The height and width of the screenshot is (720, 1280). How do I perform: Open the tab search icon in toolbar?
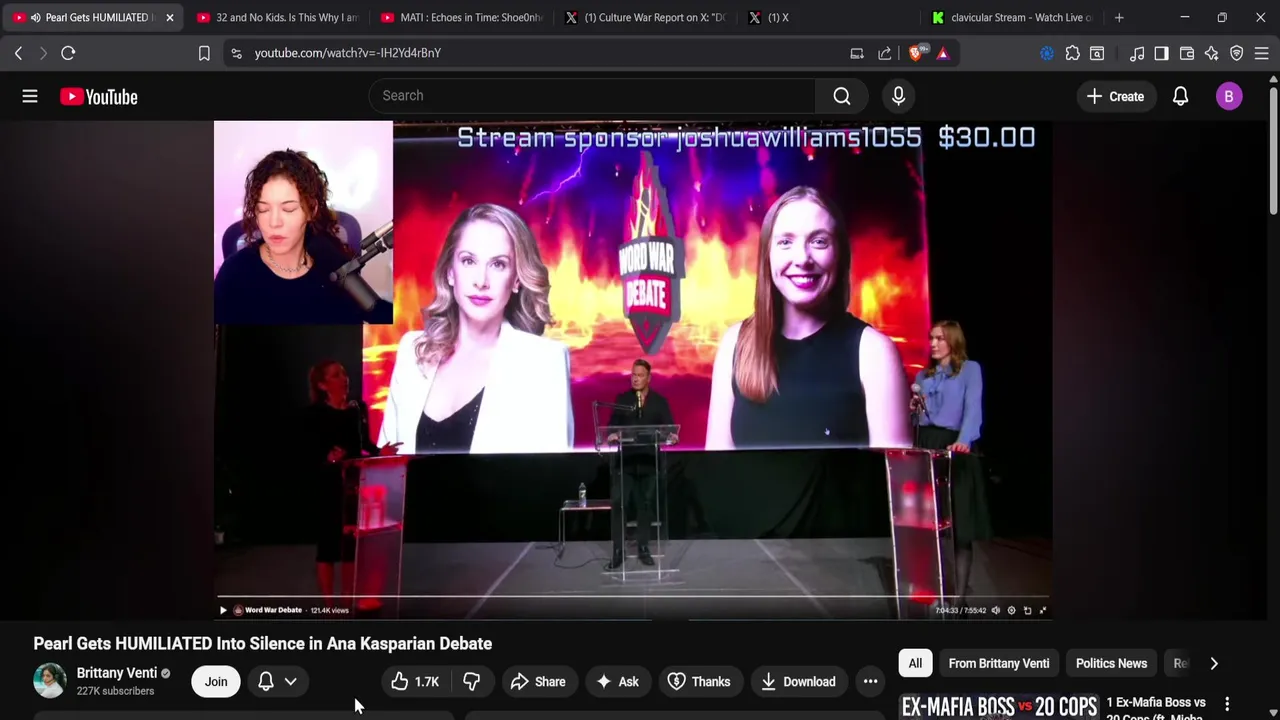tap(1097, 53)
